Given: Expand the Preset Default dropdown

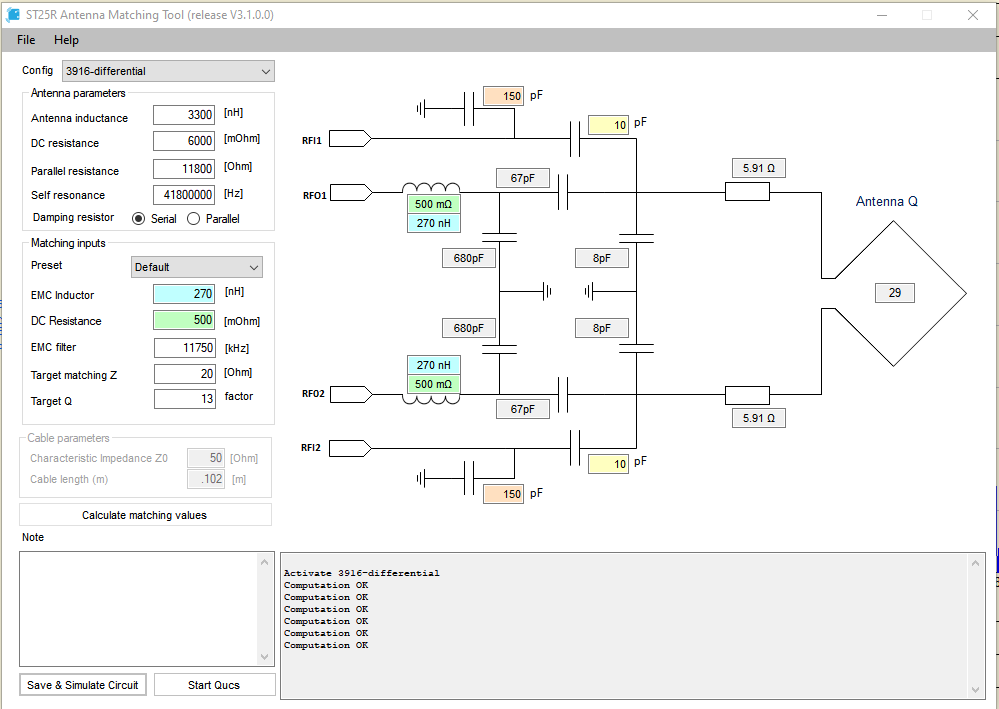Looking at the screenshot, I should (197, 267).
